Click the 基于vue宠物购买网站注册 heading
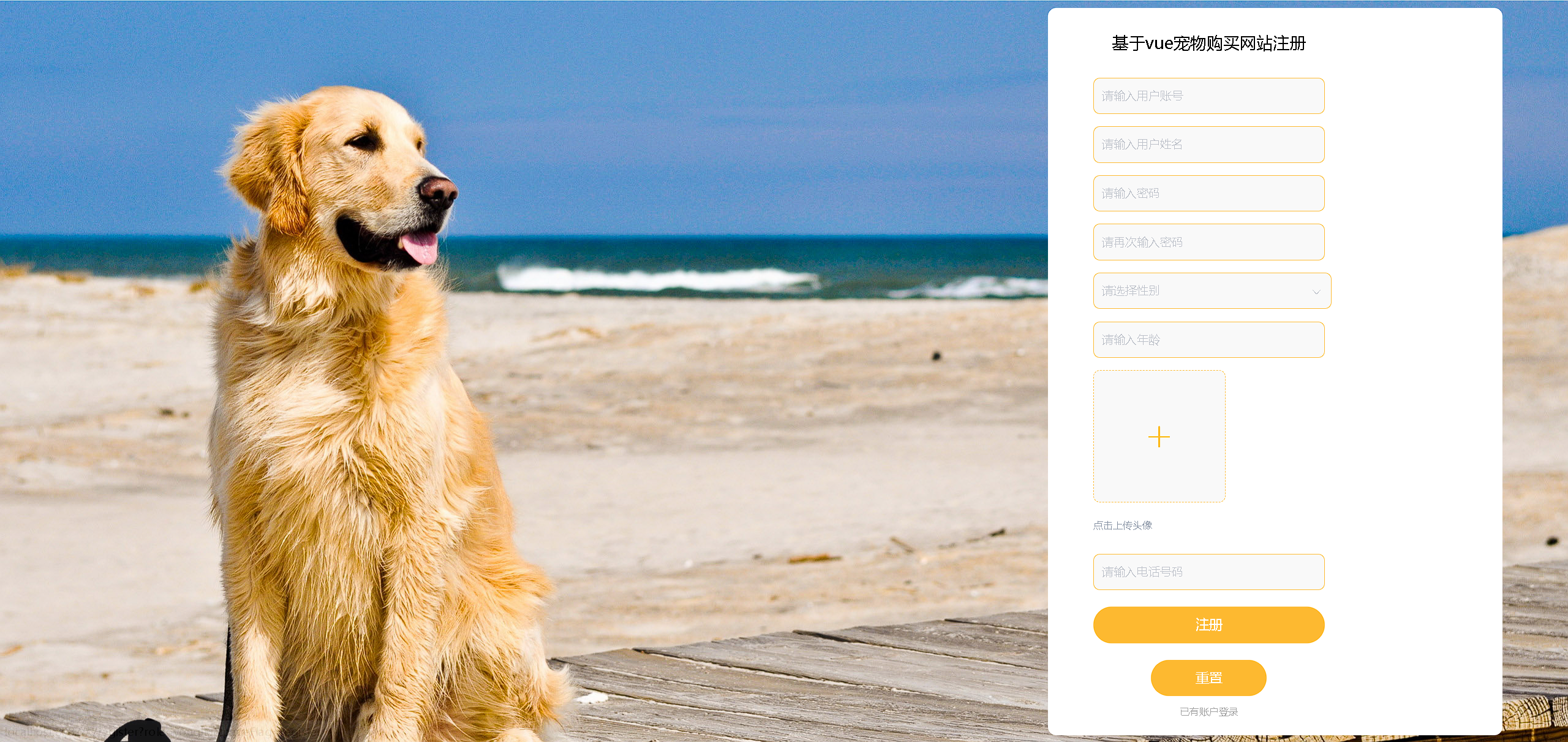The width and height of the screenshot is (1568, 742). coord(1209,44)
